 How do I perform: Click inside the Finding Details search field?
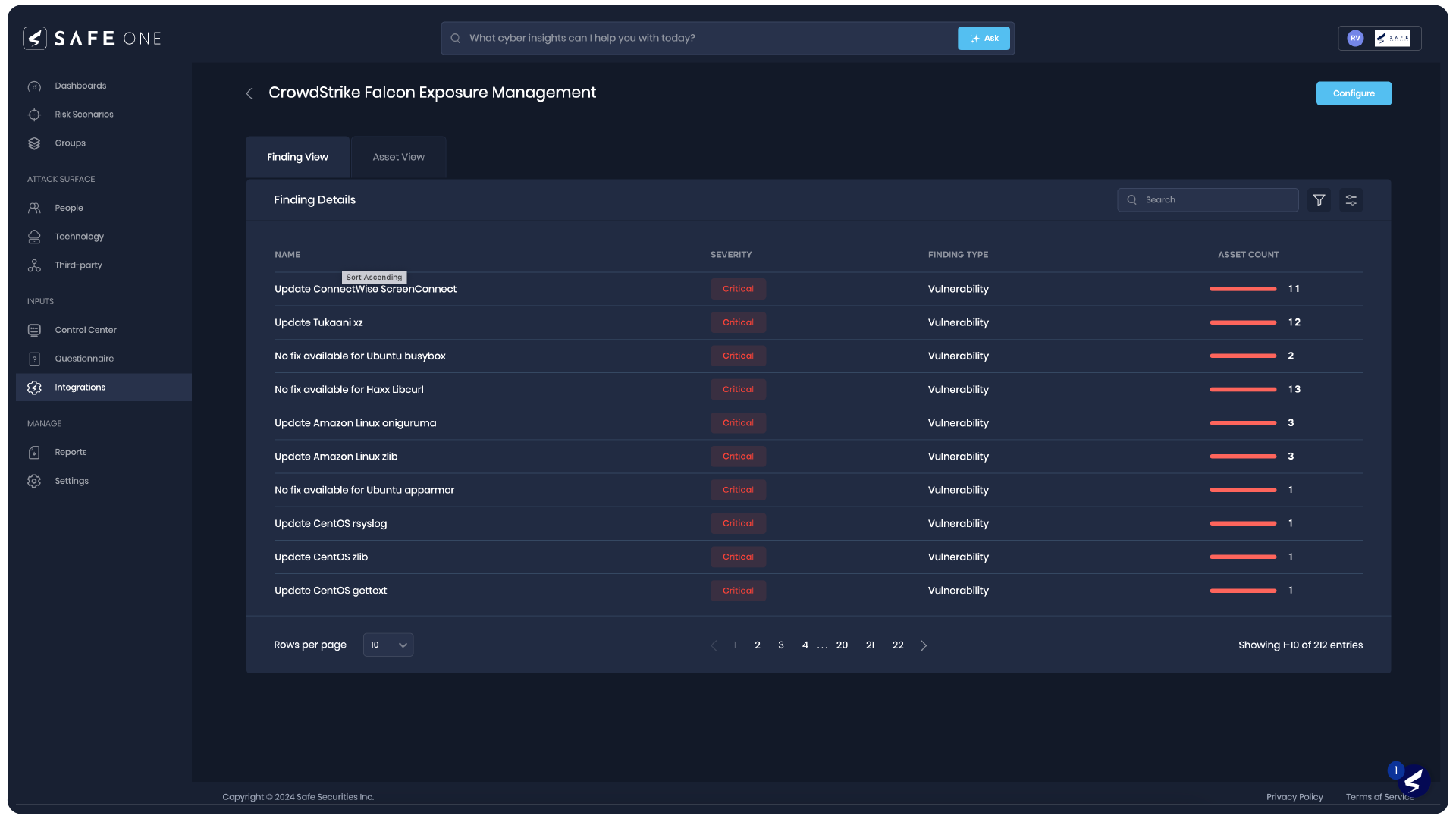click(1207, 199)
